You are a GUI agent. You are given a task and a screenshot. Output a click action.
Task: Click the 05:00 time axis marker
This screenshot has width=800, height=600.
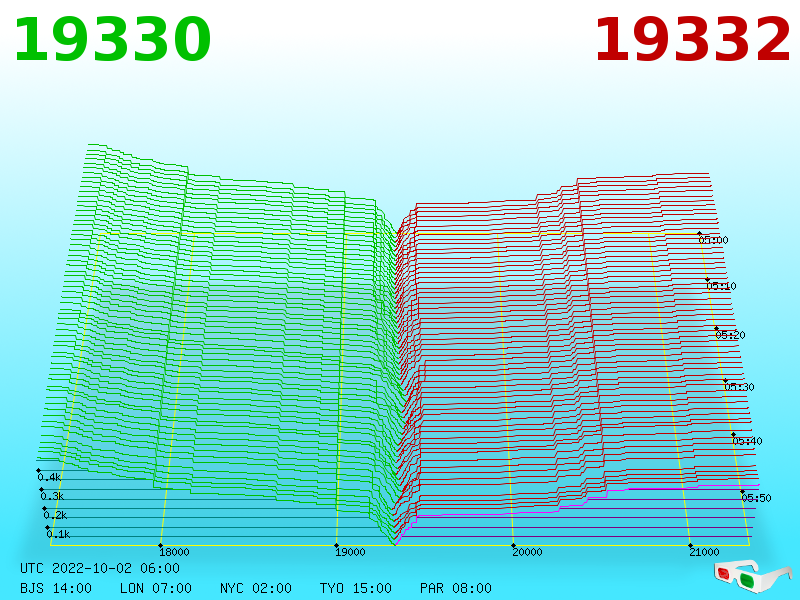pyautogui.click(x=713, y=240)
